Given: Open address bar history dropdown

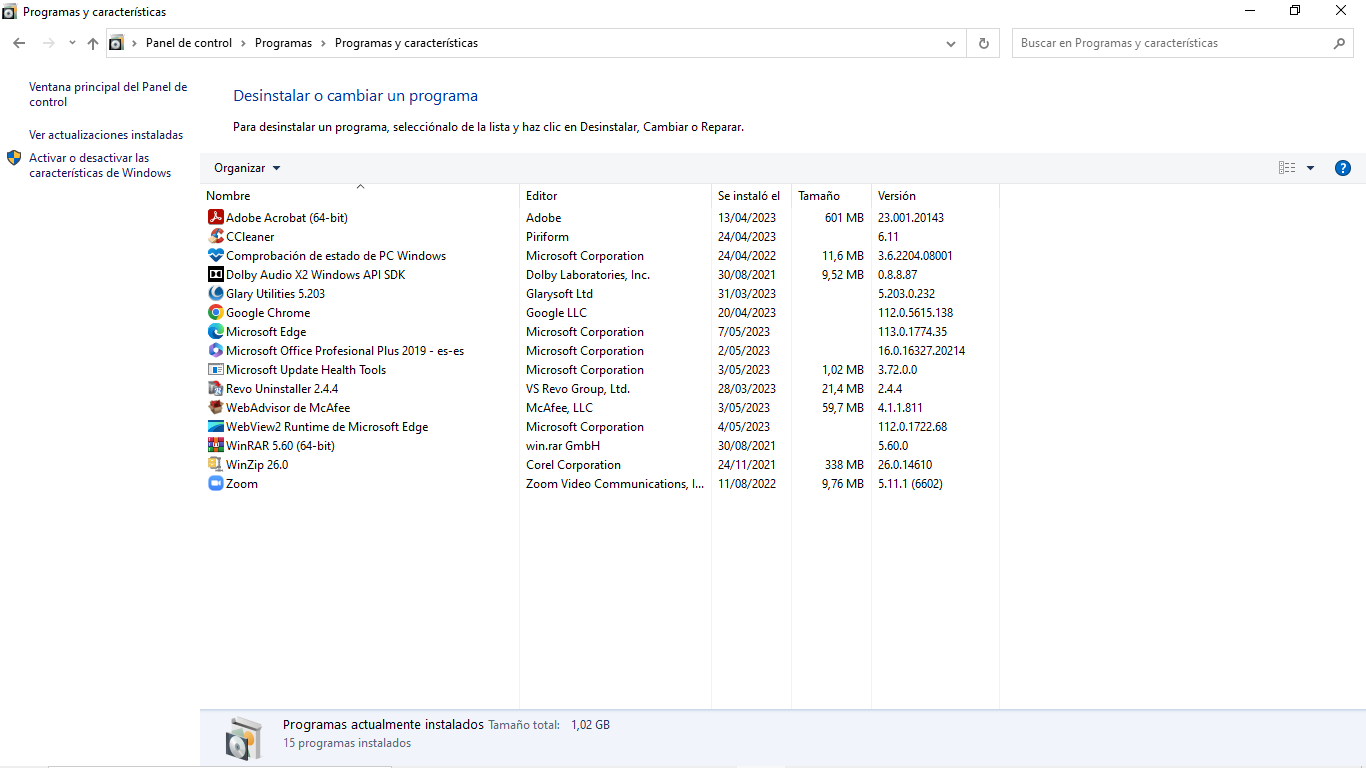Looking at the screenshot, I should (950, 43).
